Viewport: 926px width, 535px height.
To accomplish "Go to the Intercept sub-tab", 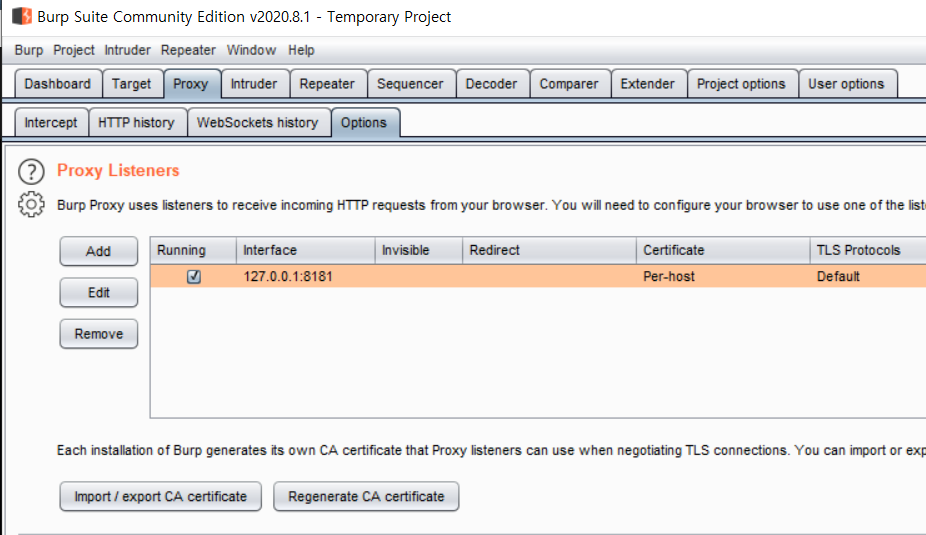I will tap(51, 123).
